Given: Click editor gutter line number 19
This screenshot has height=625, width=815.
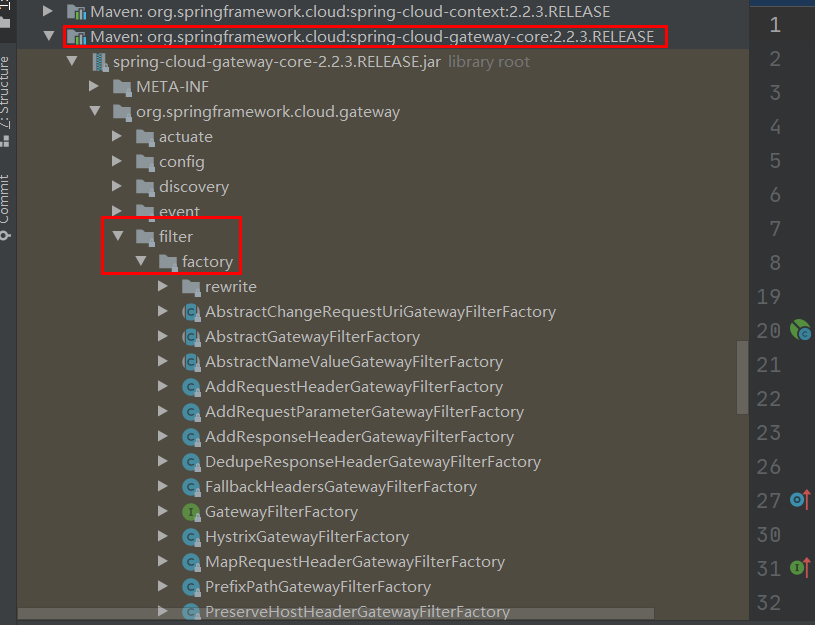Looking at the screenshot, I should coord(768,296).
